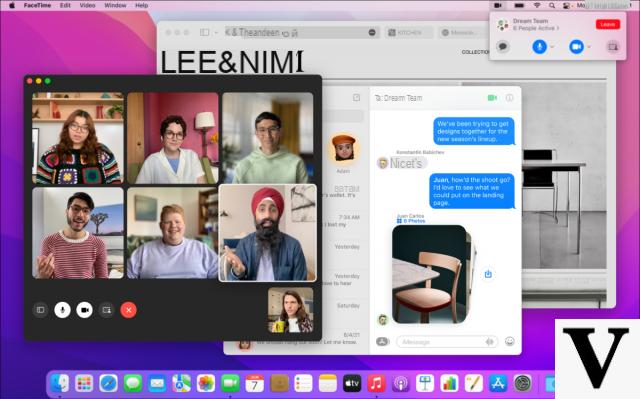Open FaceTime from the Dock
Image resolution: width=640 pixels, height=399 pixels.
[x=230, y=383]
